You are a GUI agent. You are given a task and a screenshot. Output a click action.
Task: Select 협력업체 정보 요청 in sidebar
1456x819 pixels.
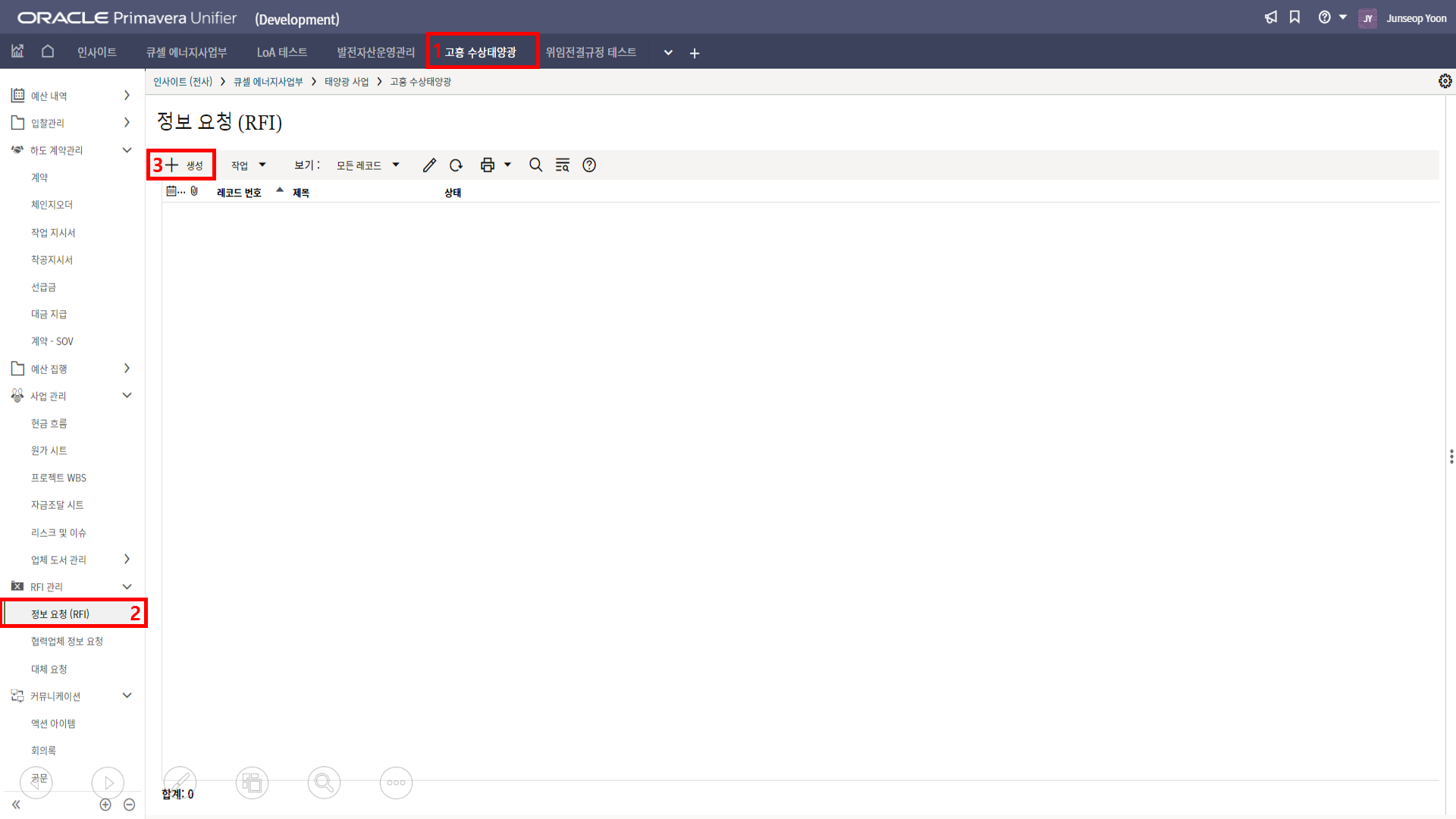point(67,642)
